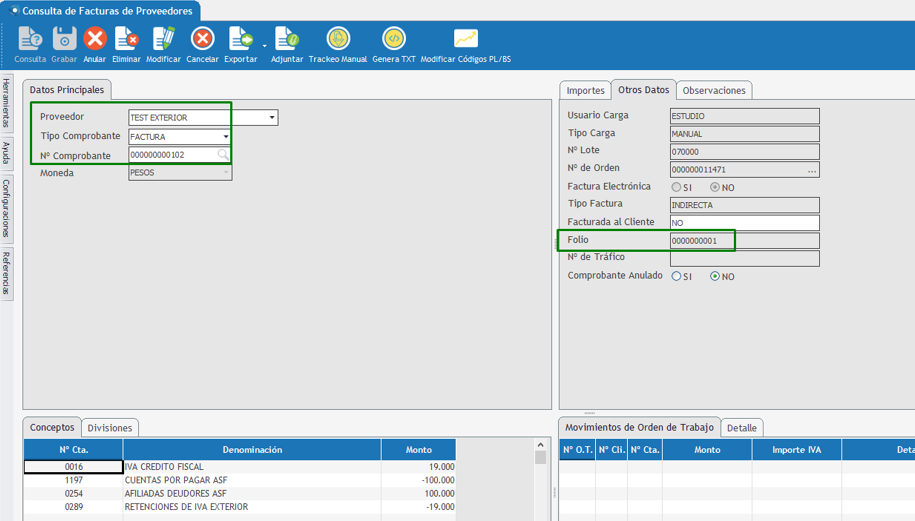Select NO for Factura Electrónica
Viewport: 915px width, 521px height.
(715, 187)
